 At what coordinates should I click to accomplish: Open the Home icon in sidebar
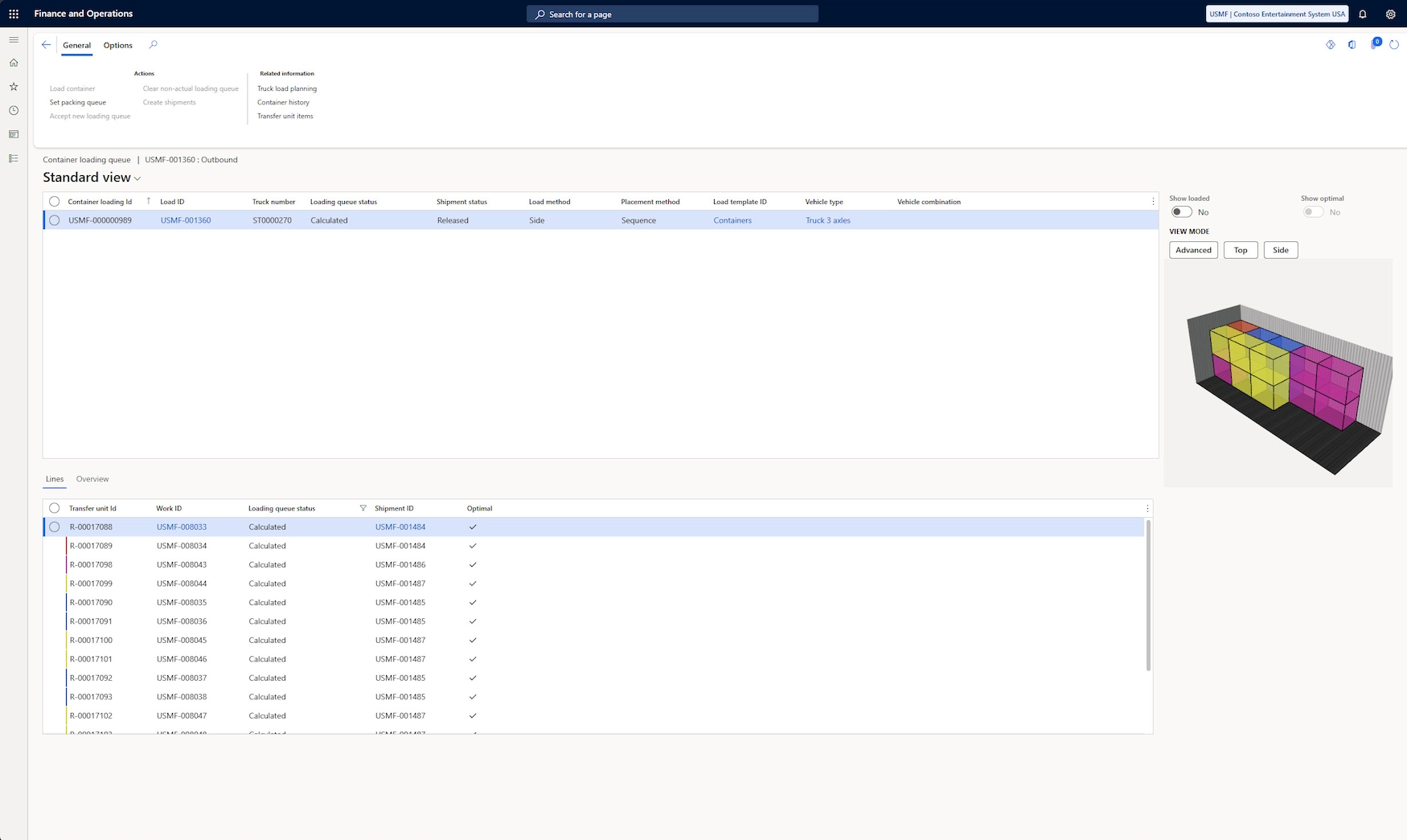coord(14,63)
